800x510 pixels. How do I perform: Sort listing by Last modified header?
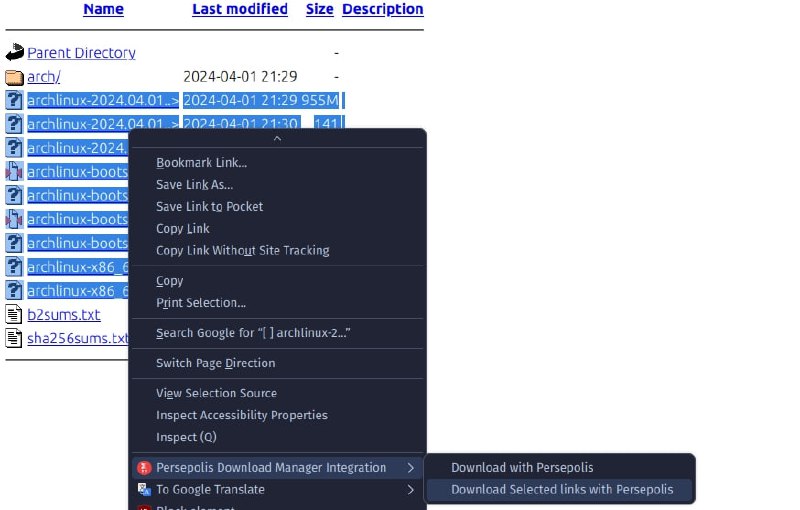pyautogui.click(x=240, y=9)
